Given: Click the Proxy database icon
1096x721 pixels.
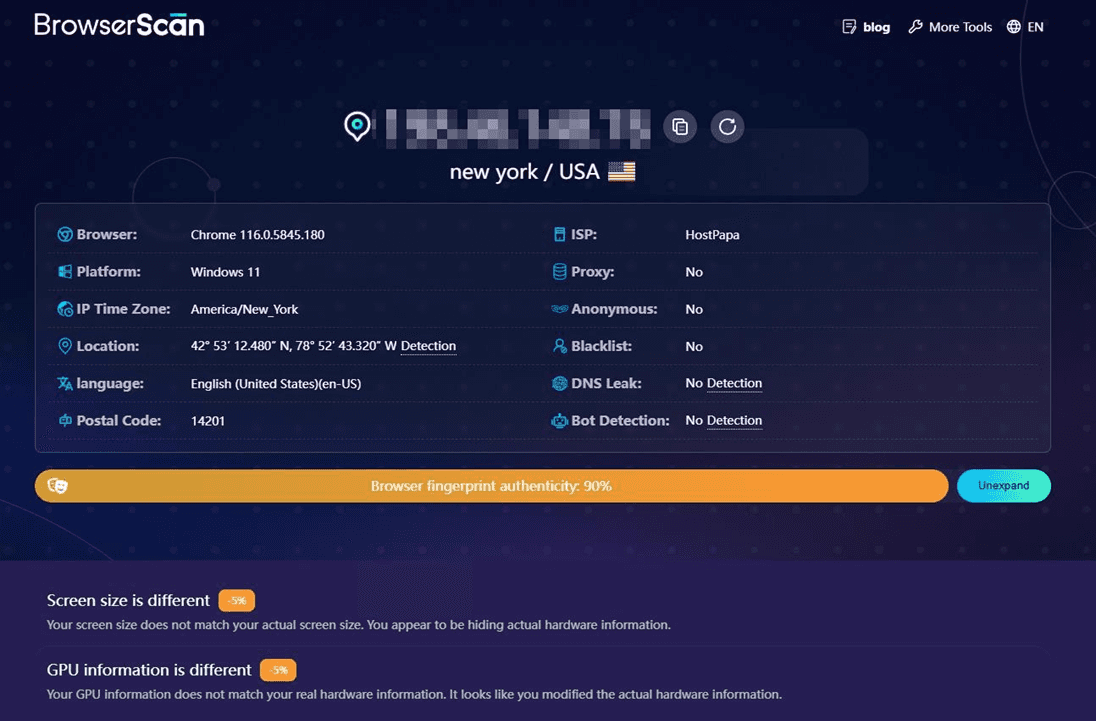Looking at the screenshot, I should point(559,272).
